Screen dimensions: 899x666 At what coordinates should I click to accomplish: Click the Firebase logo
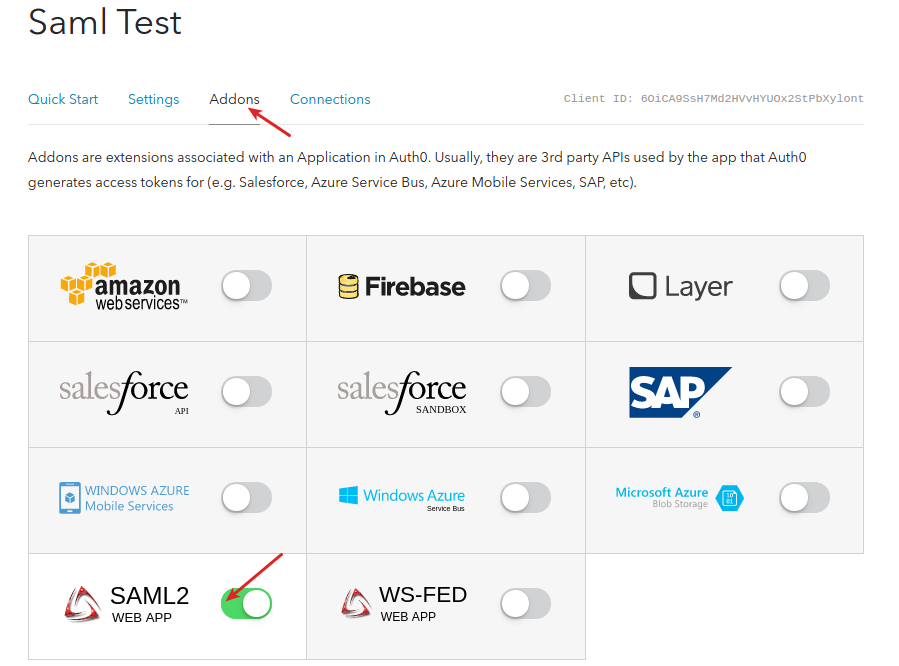pyautogui.click(x=401, y=287)
